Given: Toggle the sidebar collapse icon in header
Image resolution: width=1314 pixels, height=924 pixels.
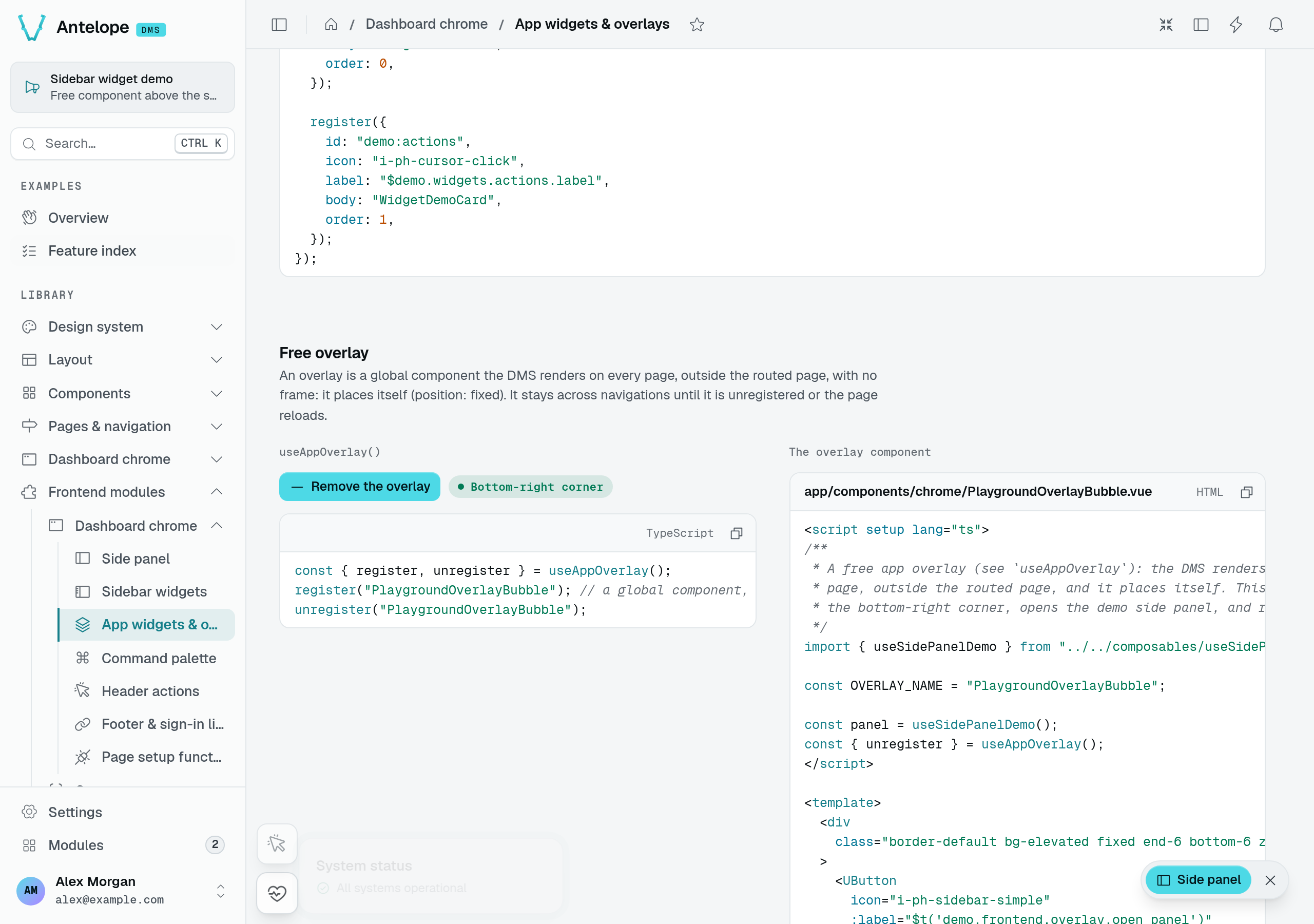Looking at the screenshot, I should [279, 25].
